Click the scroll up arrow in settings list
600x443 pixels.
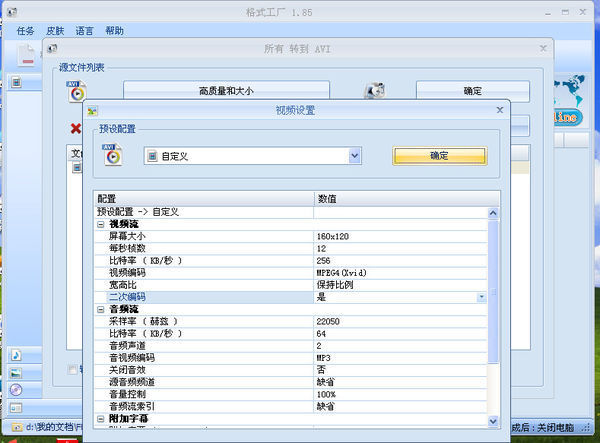point(493,213)
